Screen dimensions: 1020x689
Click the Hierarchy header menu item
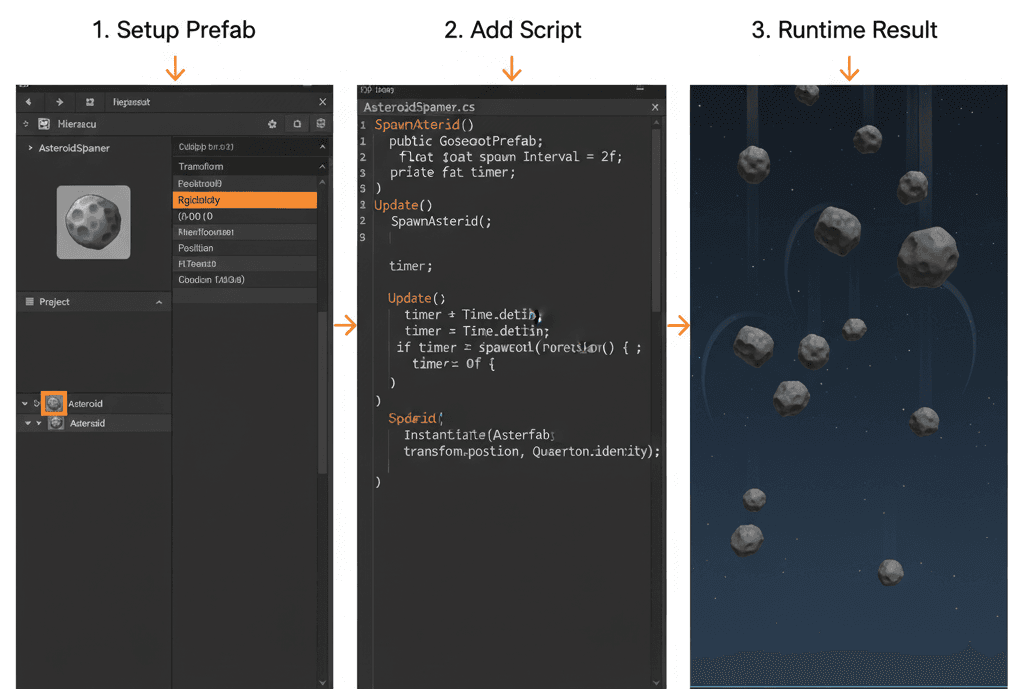click(77, 124)
